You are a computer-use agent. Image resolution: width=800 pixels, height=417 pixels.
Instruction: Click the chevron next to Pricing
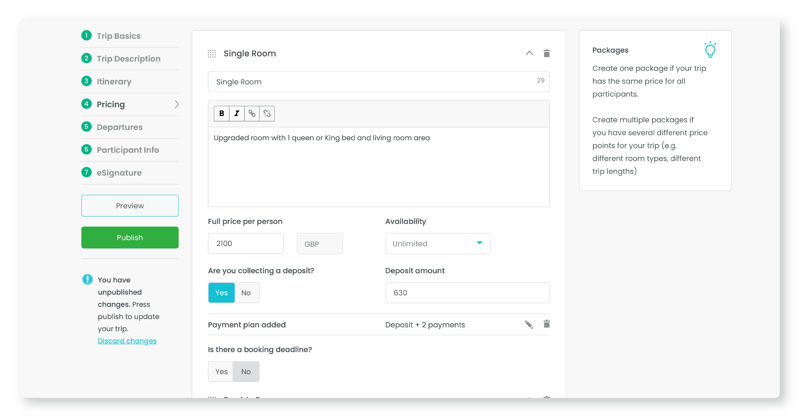click(177, 104)
